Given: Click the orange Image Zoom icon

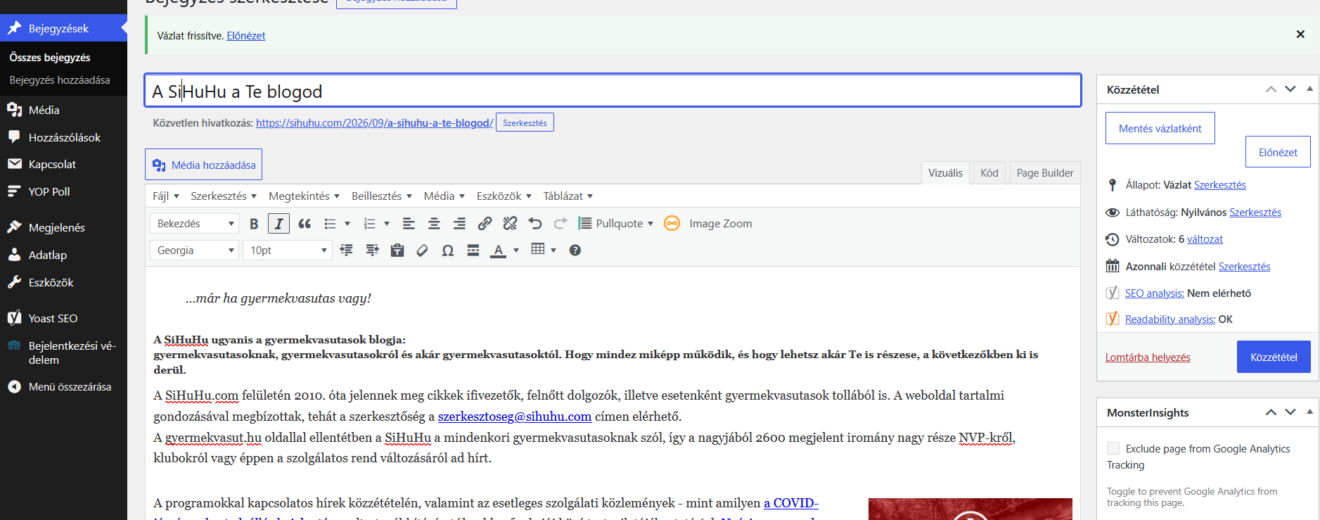Looking at the screenshot, I should tap(672, 224).
